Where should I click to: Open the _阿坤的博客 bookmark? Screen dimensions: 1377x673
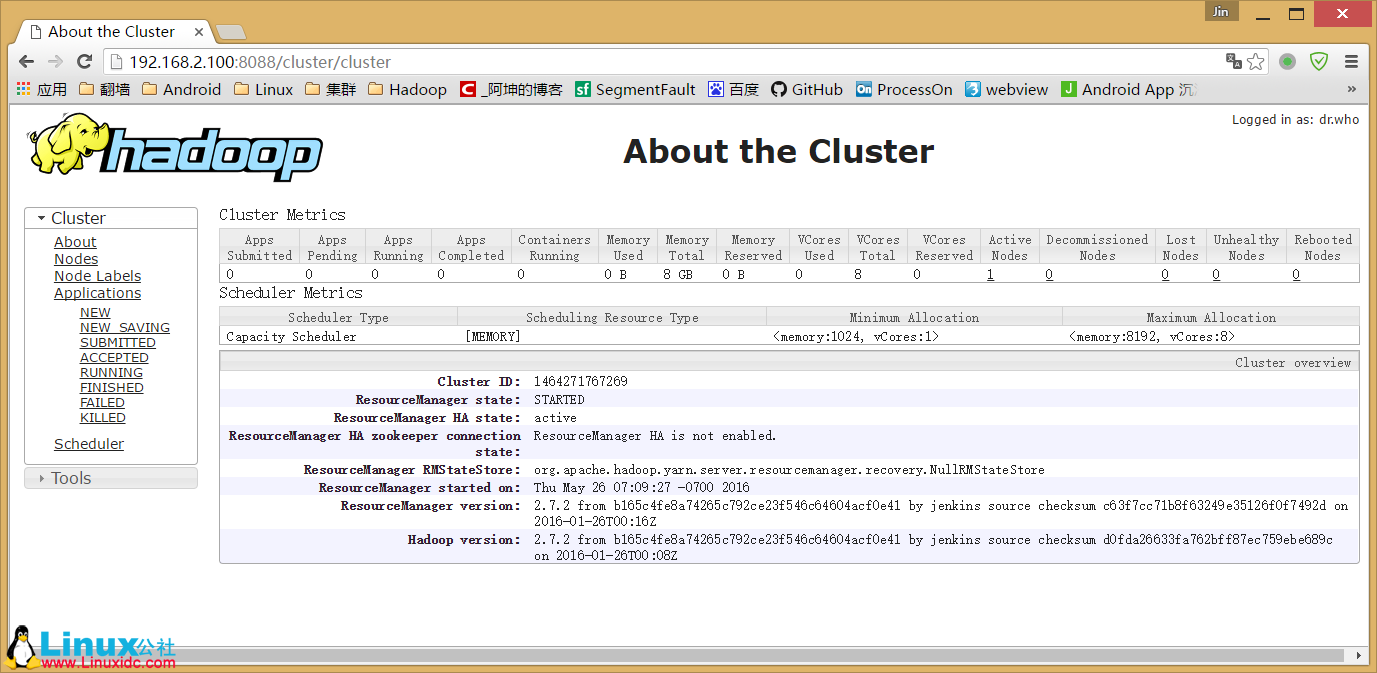tap(518, 89)
